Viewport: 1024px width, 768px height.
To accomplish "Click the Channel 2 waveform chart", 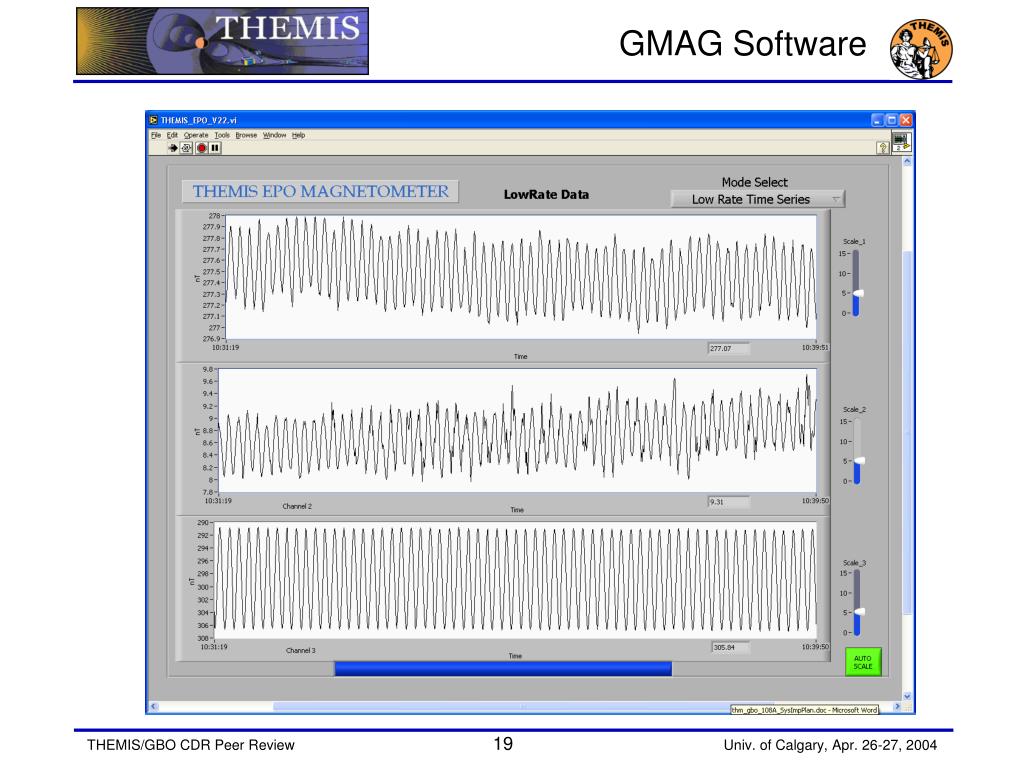I will (517, 430).
